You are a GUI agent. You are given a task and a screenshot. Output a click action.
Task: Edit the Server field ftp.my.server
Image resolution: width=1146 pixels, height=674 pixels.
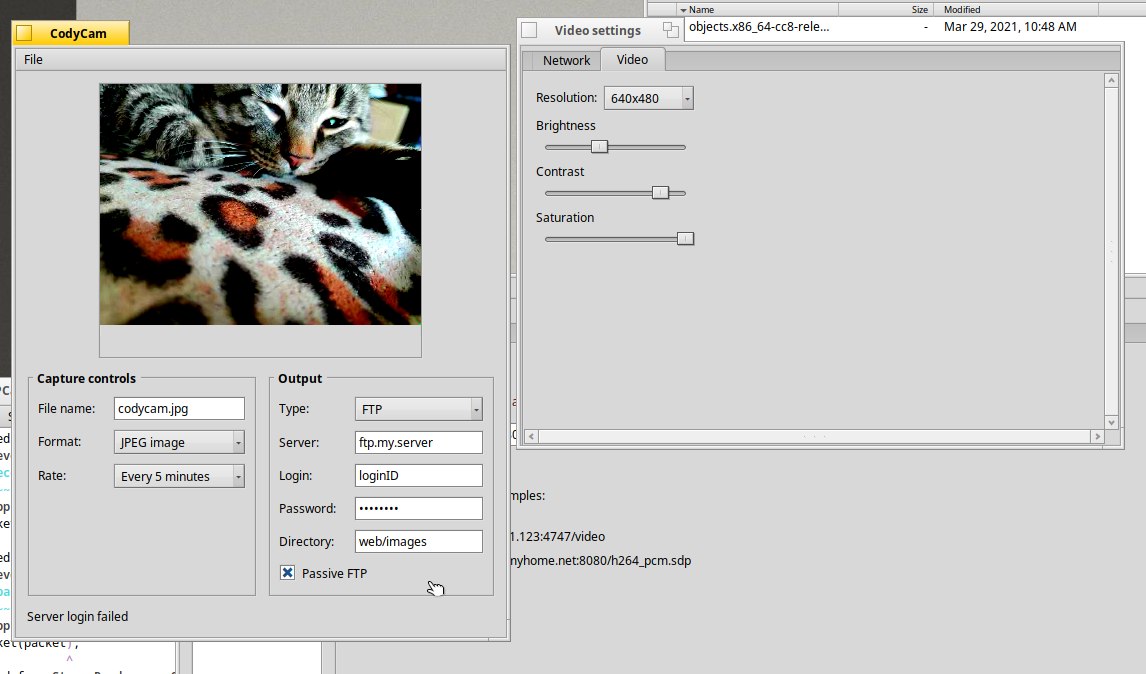[x=418, y=442]
